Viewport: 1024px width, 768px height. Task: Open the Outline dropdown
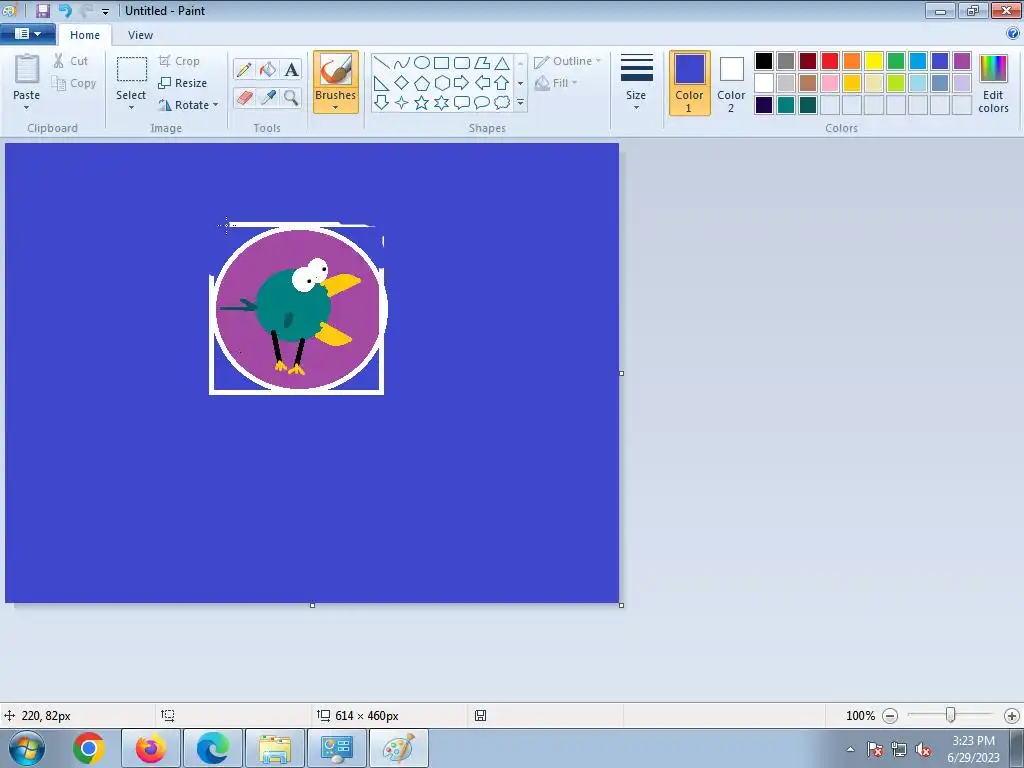click(x=567, y=61)
